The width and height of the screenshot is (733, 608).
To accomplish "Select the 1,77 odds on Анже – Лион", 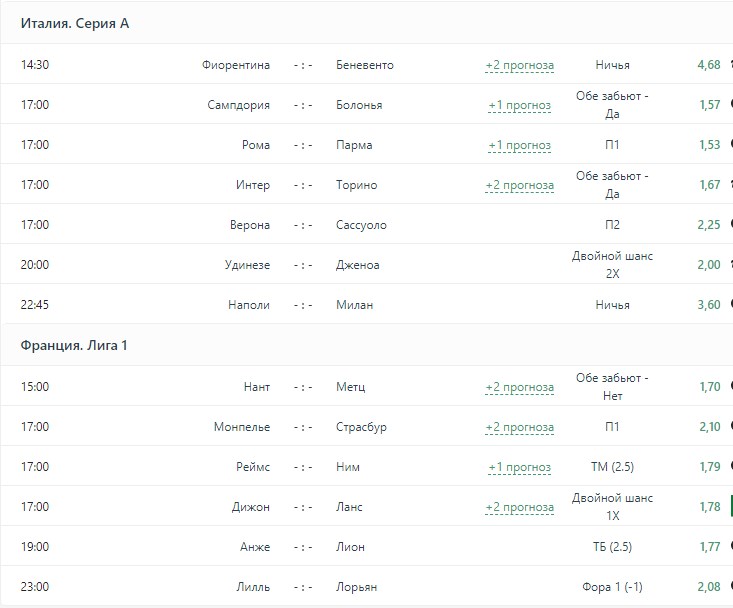I will coord(709,547).
